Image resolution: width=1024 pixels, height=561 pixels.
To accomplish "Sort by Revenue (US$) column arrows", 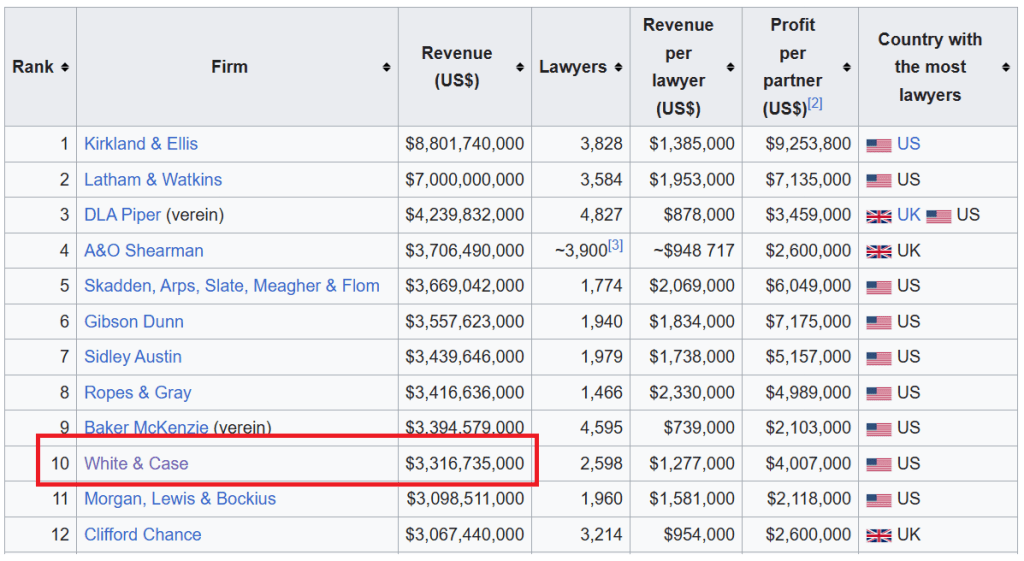I will click(x=520, y=67).
